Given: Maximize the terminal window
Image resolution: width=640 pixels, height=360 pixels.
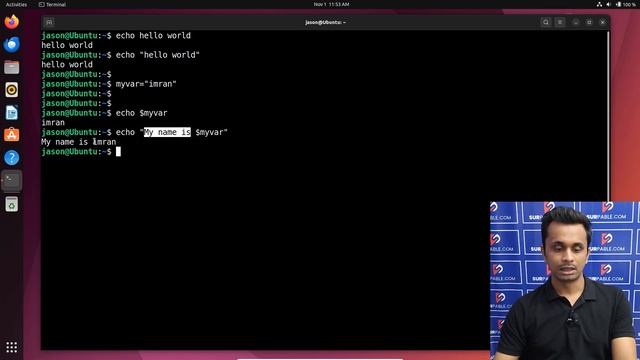Looking at the screenshot, I should 589,22.
